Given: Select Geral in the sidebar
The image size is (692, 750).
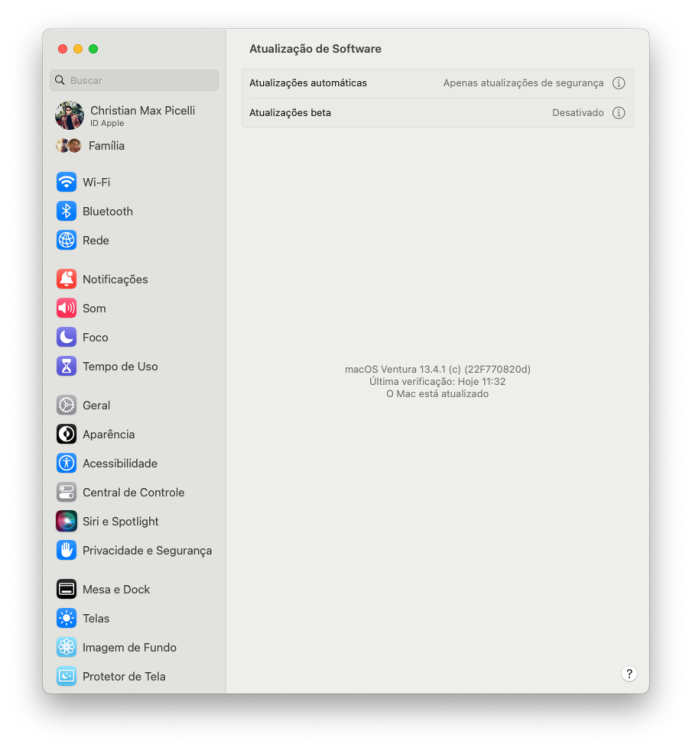Looking at the screenshot, I should 134,406.
